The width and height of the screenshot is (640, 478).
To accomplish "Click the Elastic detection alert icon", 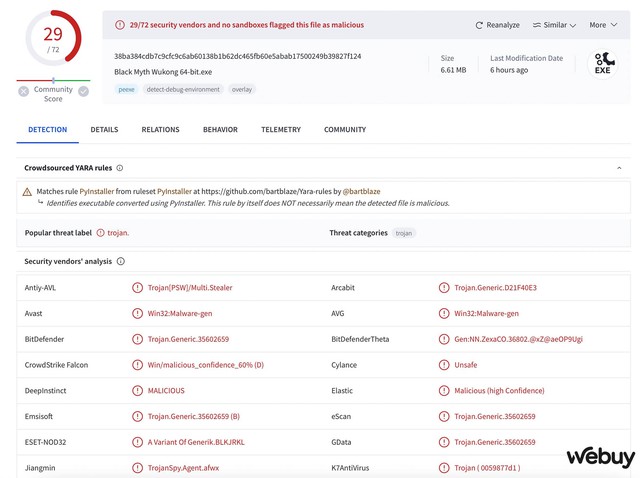I will pos(444,391).
